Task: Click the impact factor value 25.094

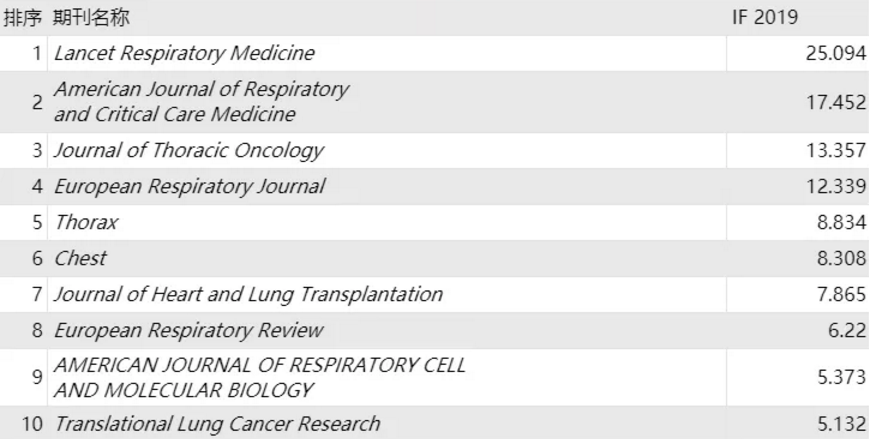Action: [x=836, y=53]
